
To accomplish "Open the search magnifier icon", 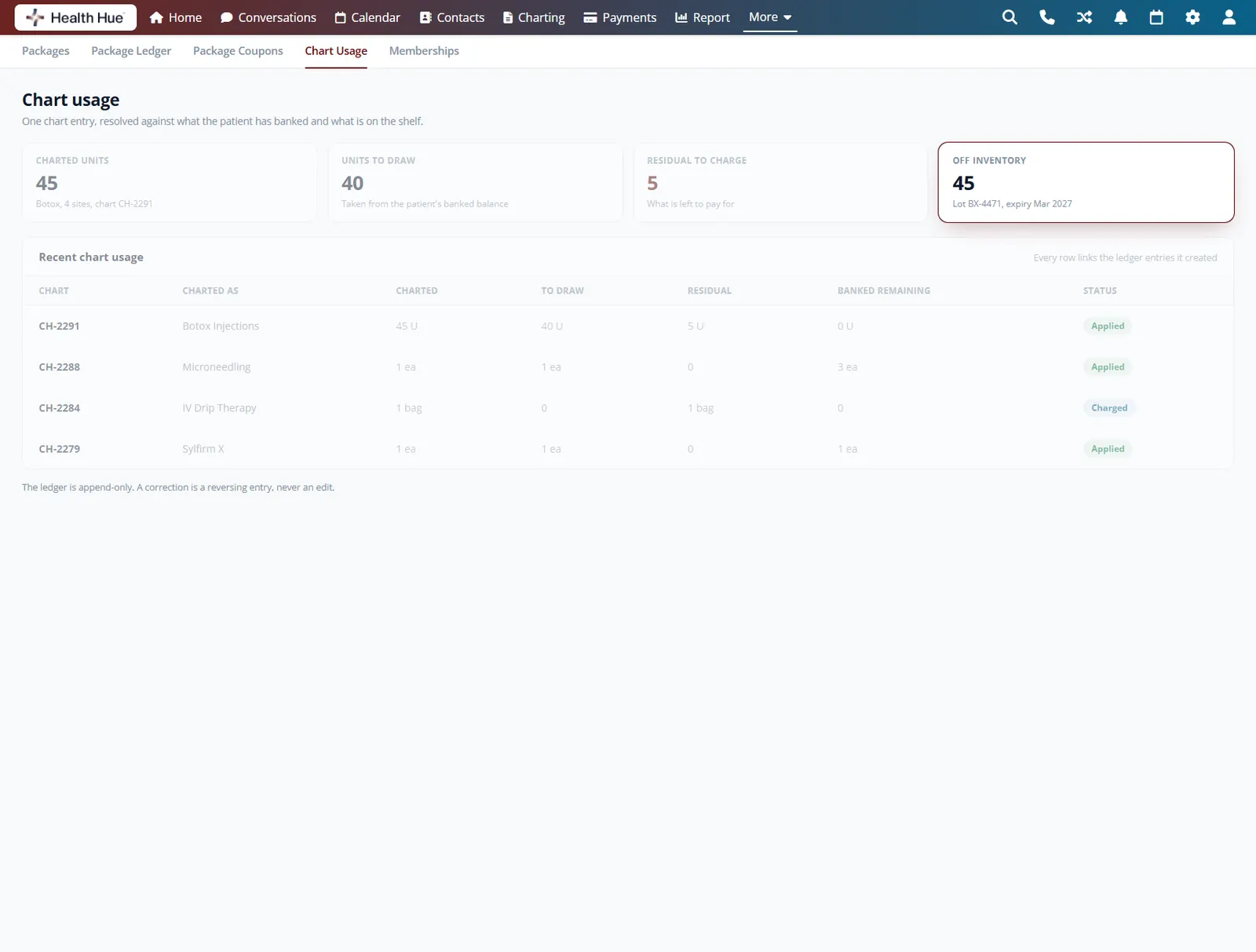I will tap(1010, 17).
